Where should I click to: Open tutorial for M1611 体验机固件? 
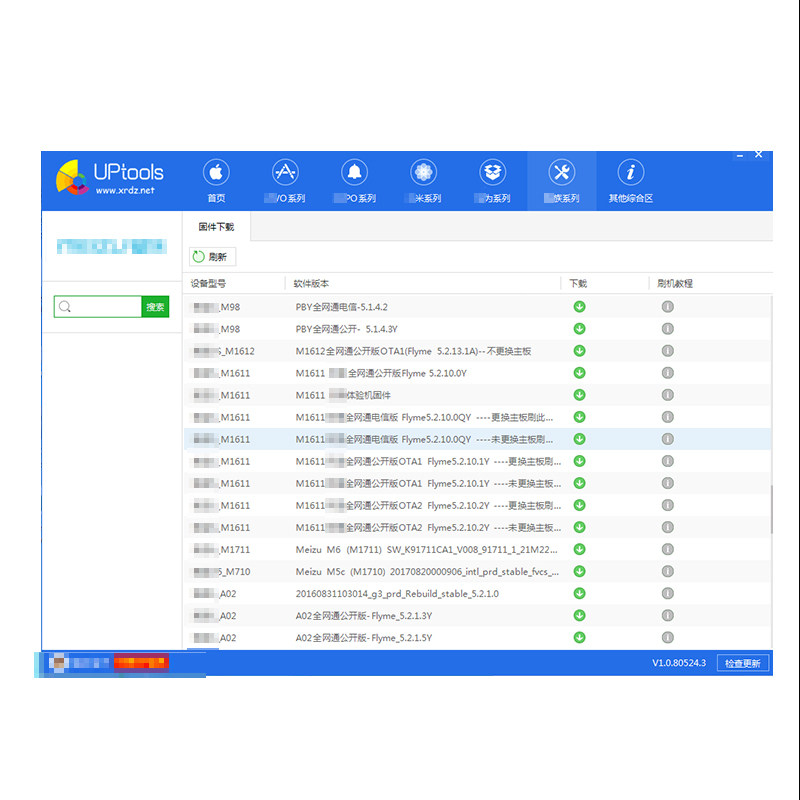tap(667, 394)
